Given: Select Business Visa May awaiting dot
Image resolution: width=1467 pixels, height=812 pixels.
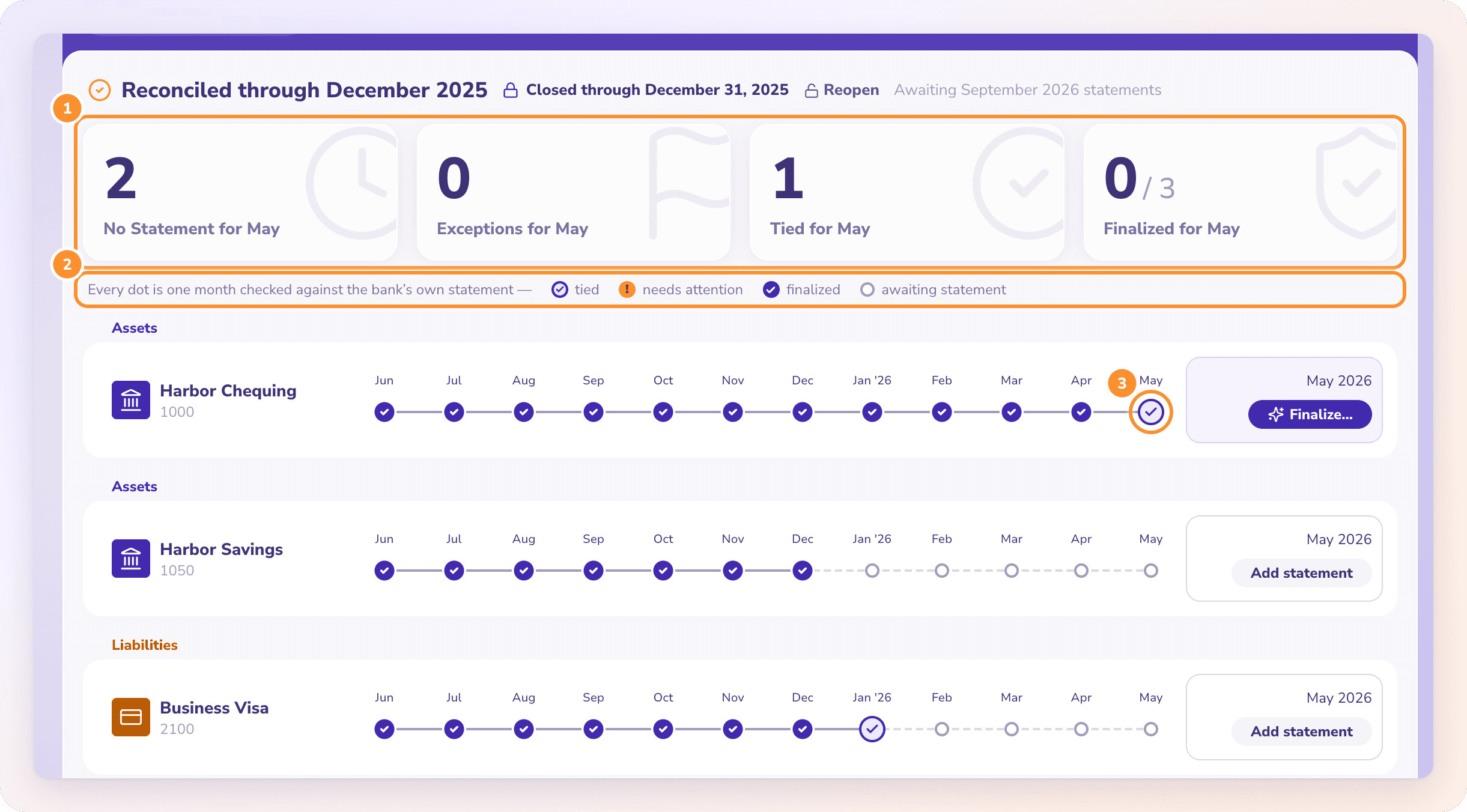Looking at the screenshot, I should tap(1150, 729).
